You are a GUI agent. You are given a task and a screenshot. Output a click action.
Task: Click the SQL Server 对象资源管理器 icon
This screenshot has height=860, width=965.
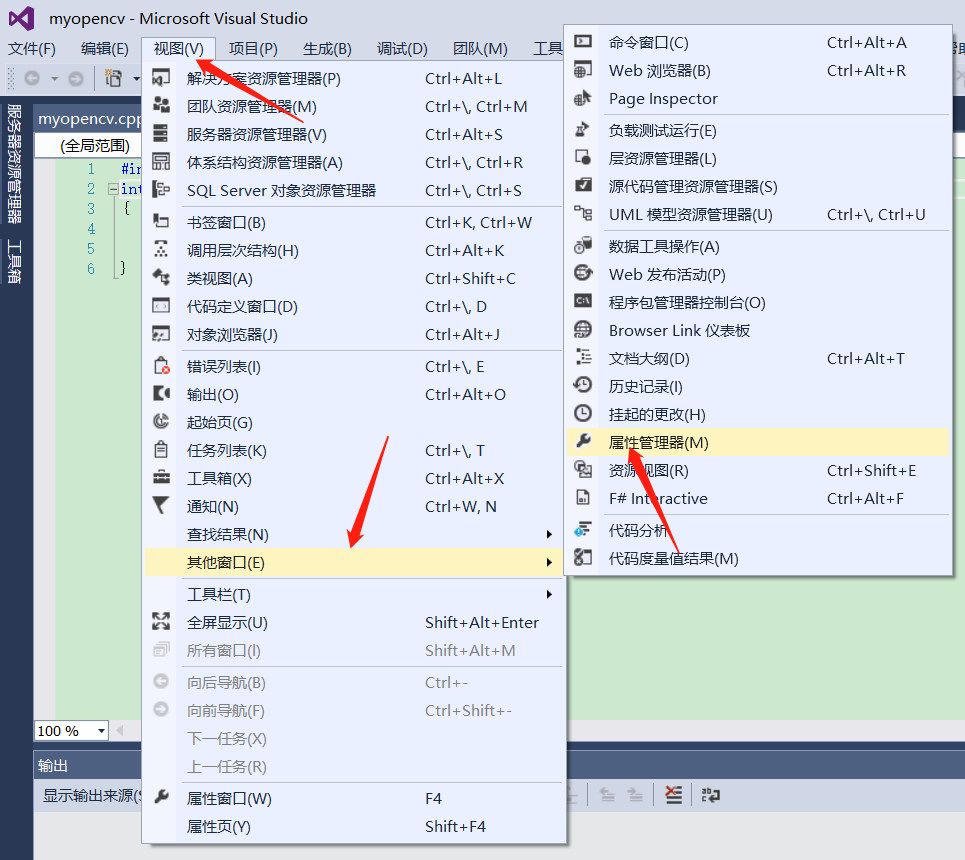[x=161, y=189]
